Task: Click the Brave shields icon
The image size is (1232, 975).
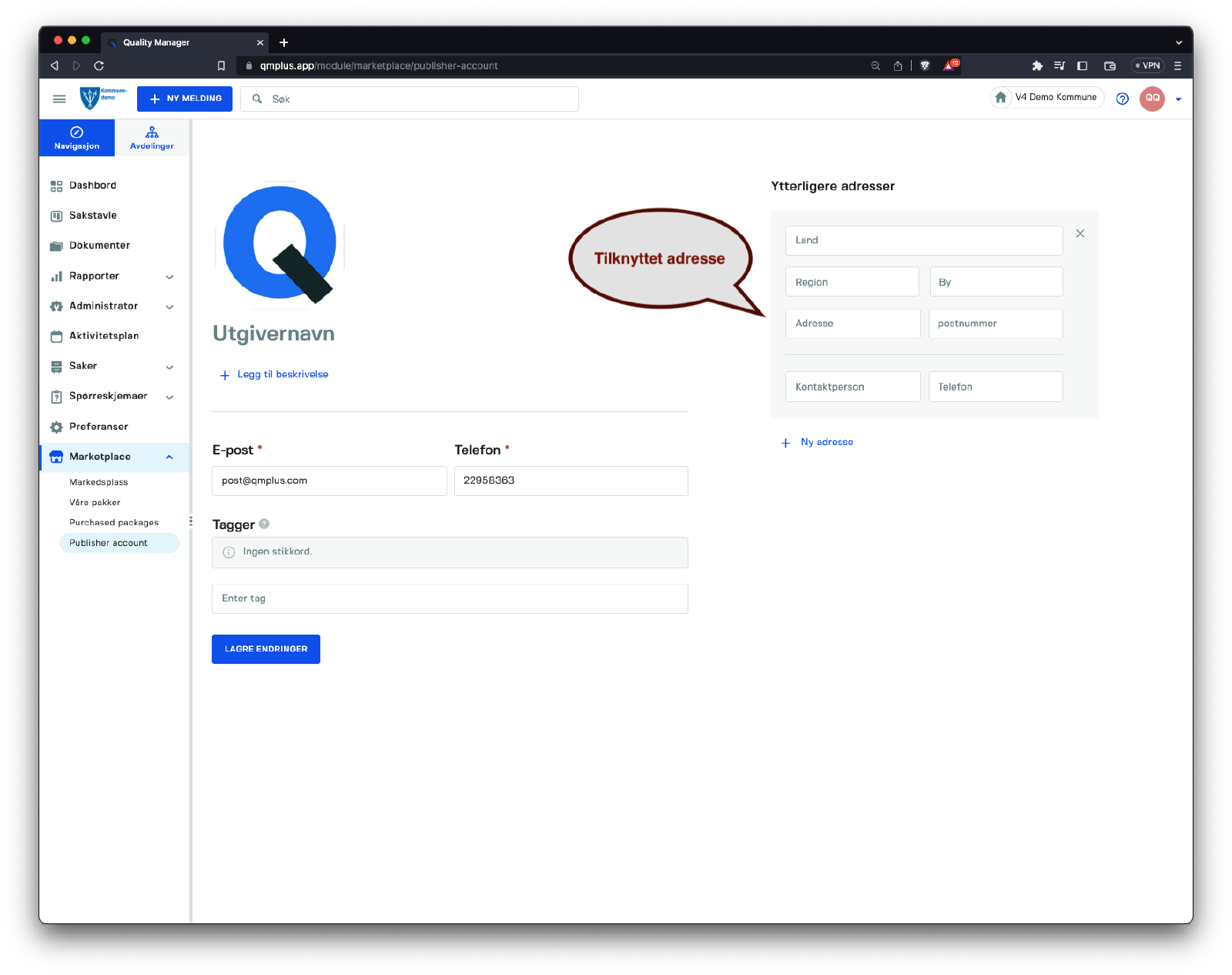Action: click(925, 65)
